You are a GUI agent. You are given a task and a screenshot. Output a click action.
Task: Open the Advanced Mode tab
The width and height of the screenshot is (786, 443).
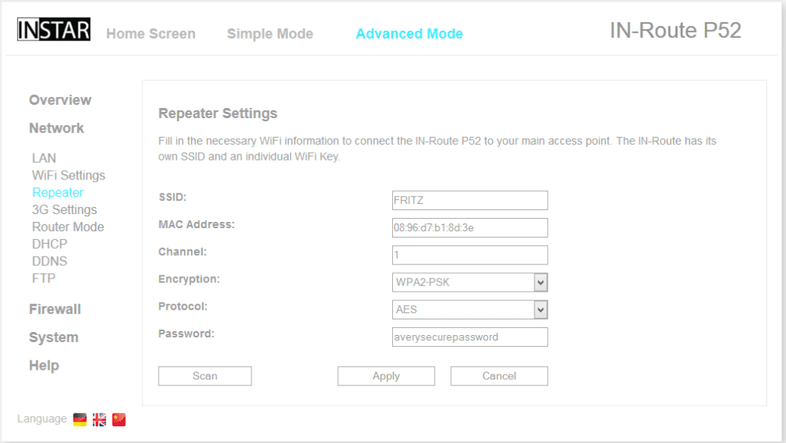[409, 34]
